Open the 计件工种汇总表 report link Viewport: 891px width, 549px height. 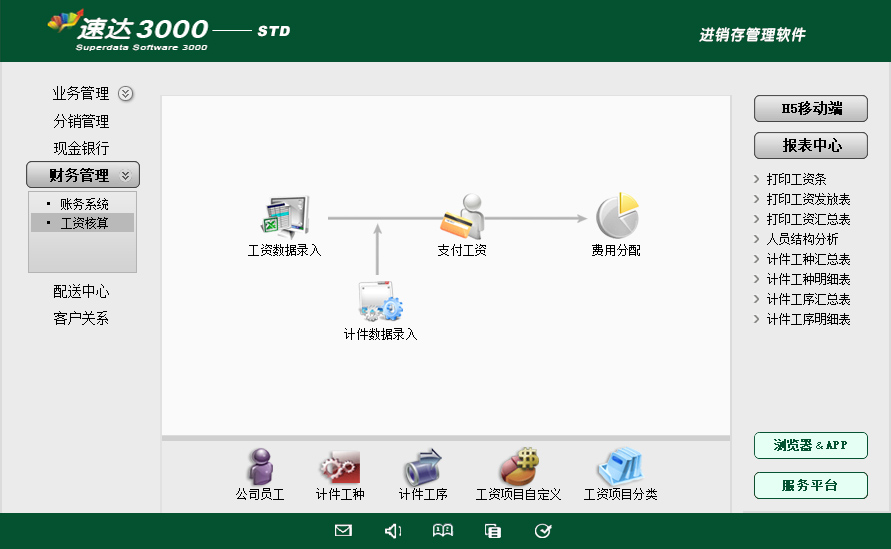[x=808, y=259]
